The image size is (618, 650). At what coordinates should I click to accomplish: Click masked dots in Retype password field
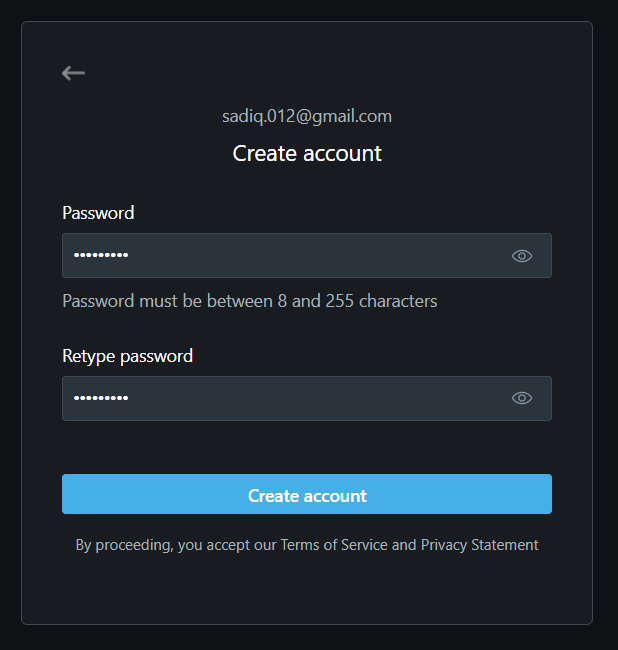coord(101,398)
